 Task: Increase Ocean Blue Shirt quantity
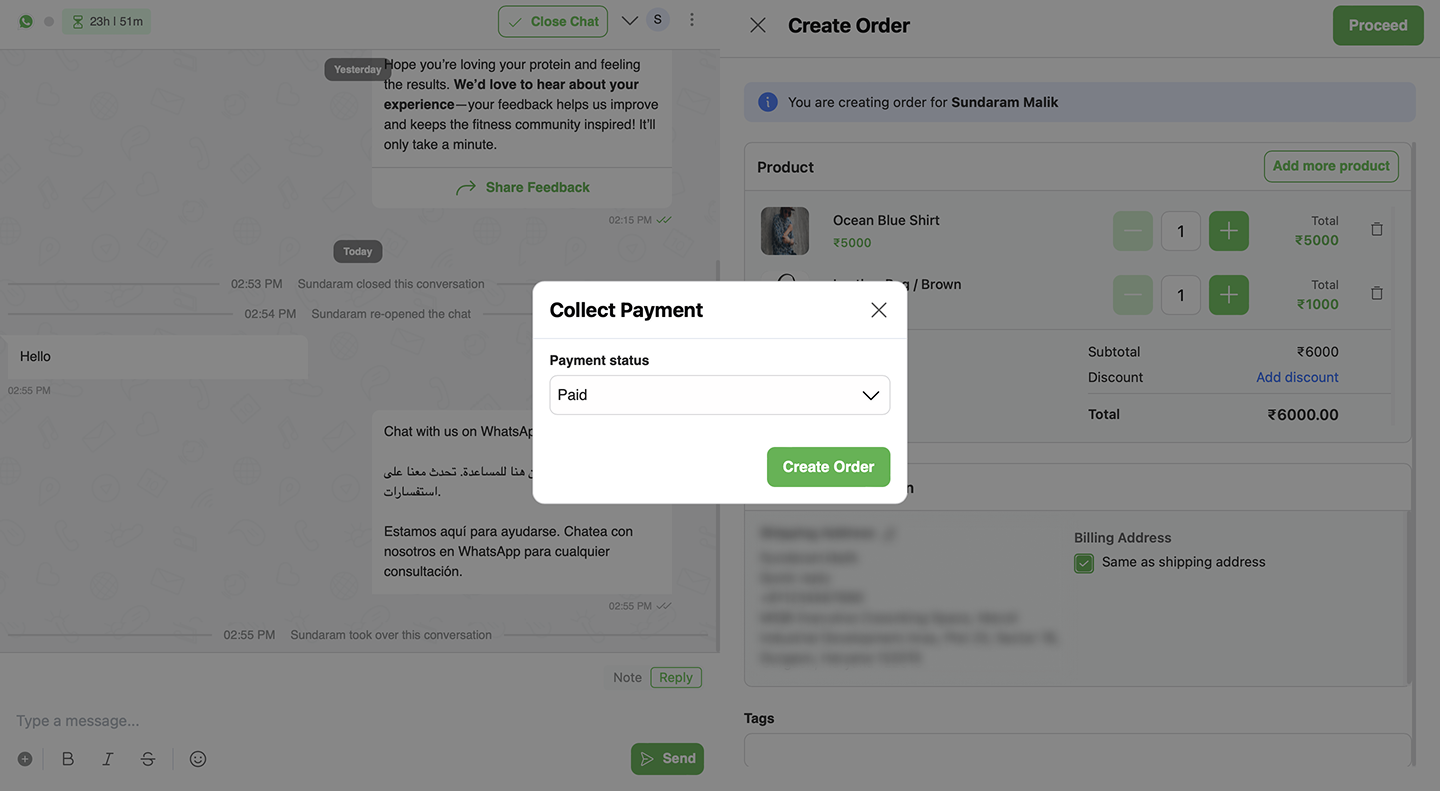pyautogui.click(x=1228, y=231)
